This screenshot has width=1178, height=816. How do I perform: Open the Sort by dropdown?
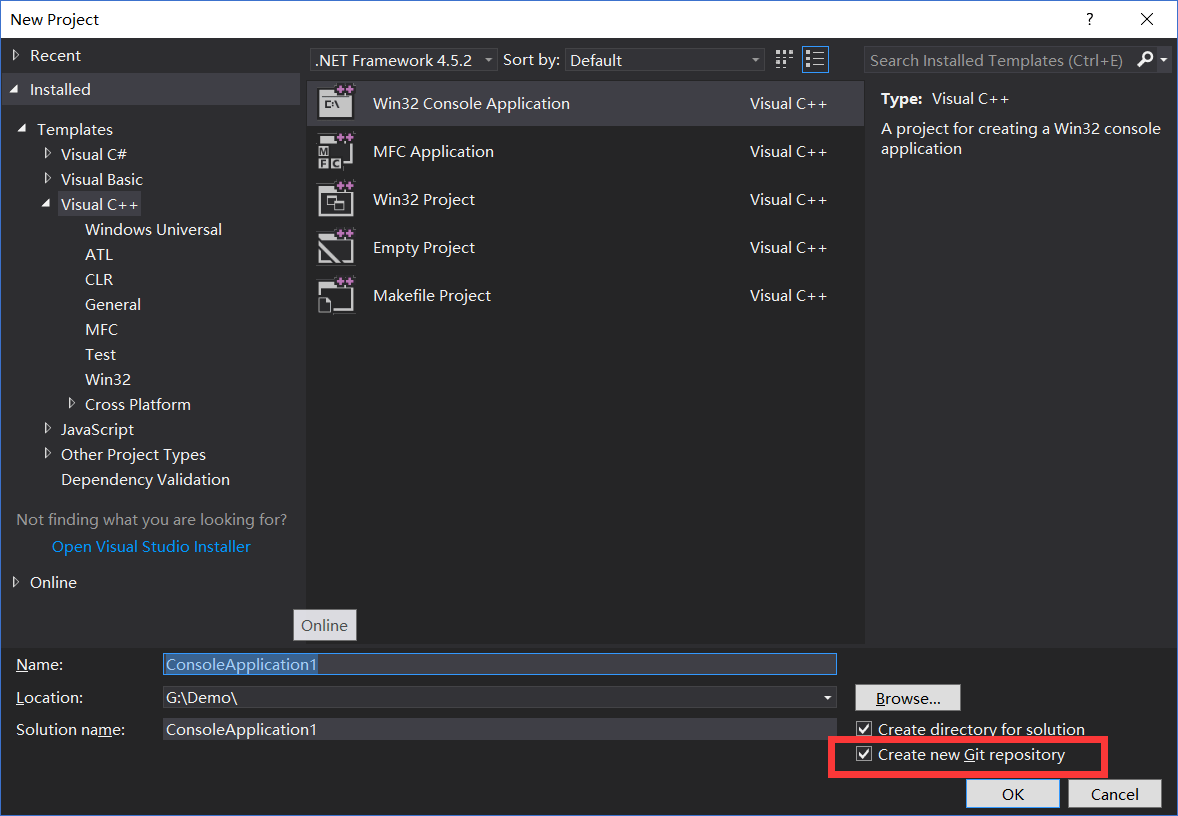tap(665, 60)
